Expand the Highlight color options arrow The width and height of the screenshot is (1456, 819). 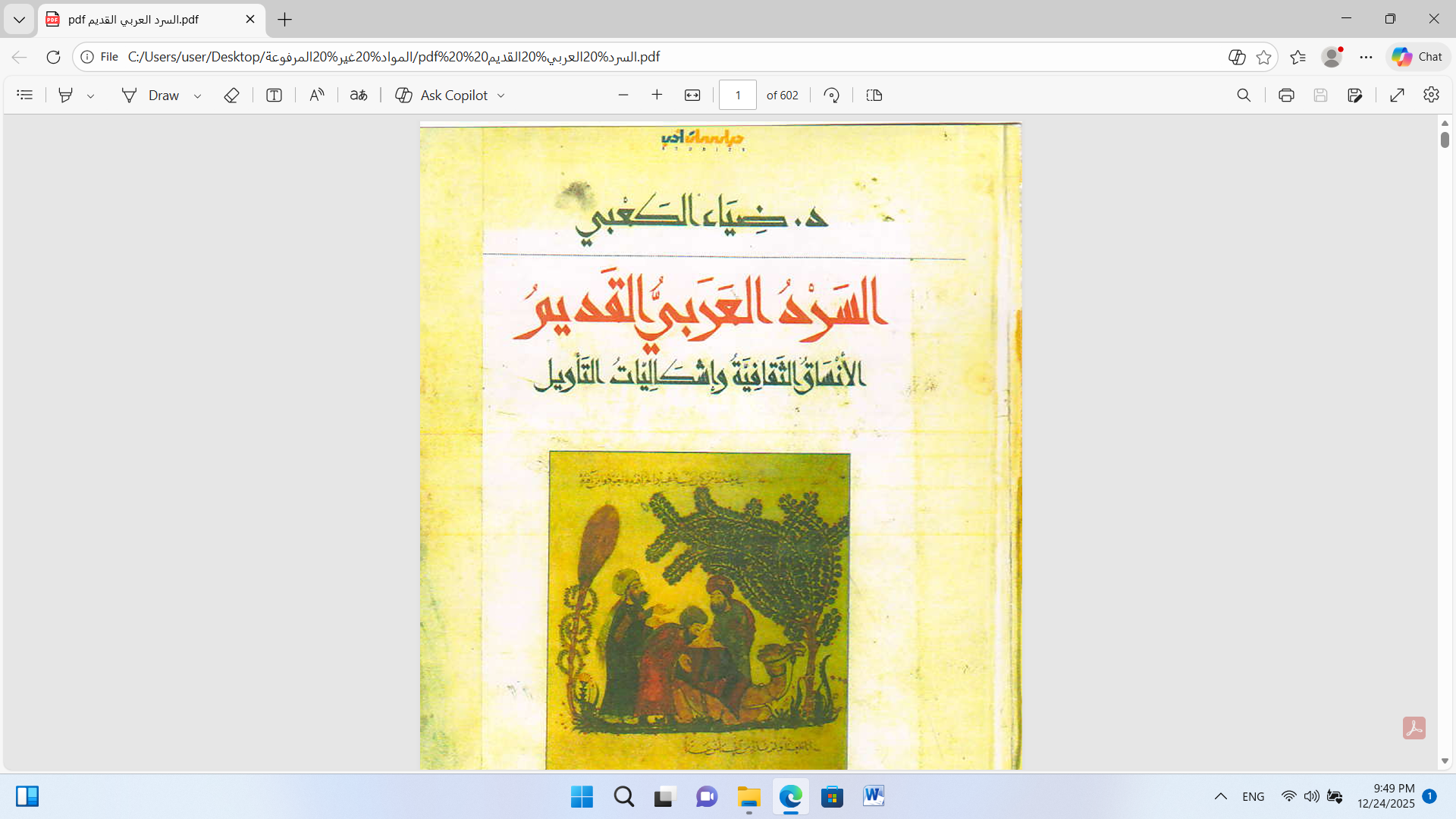[x=91, y=96]
